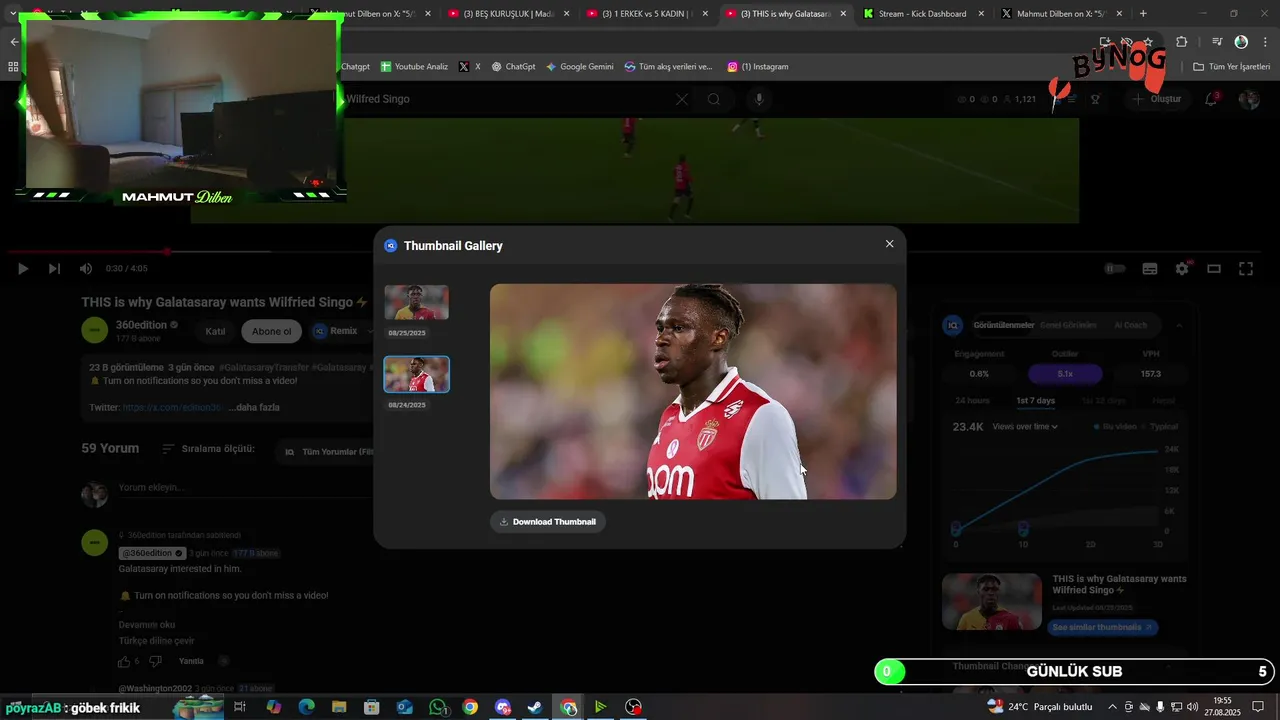Viewport: 1280px width, 720px height.
Task: Open the Stream - Kick Dashboard tab
Action: tap(922, 14)
